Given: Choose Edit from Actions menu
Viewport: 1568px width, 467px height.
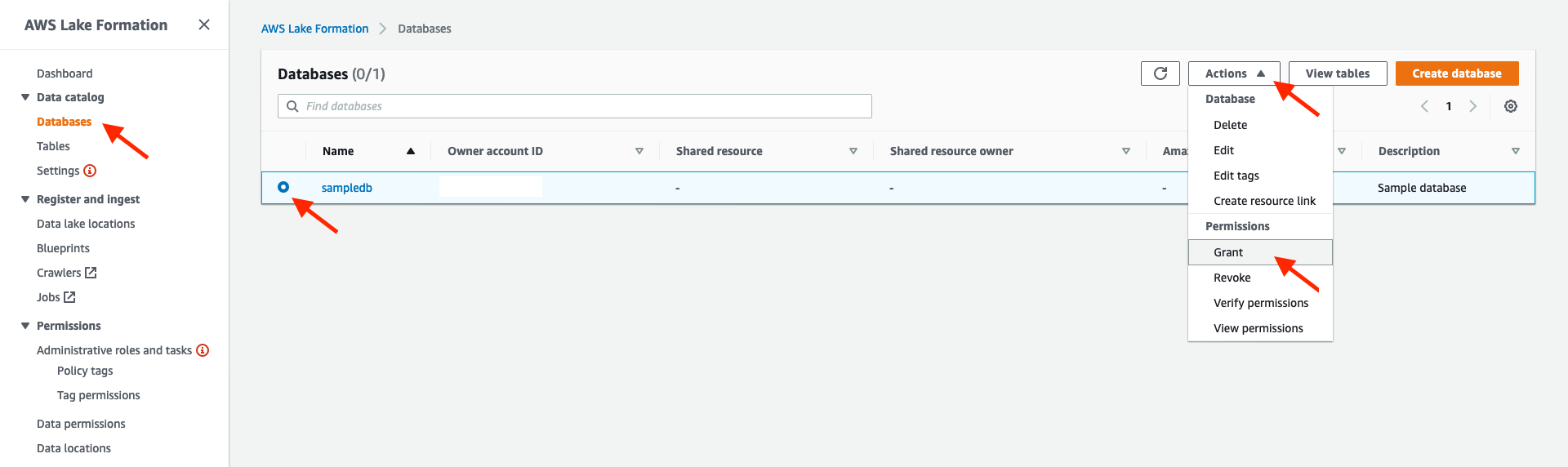Looking at the screenshot, I should [1260, 150].
